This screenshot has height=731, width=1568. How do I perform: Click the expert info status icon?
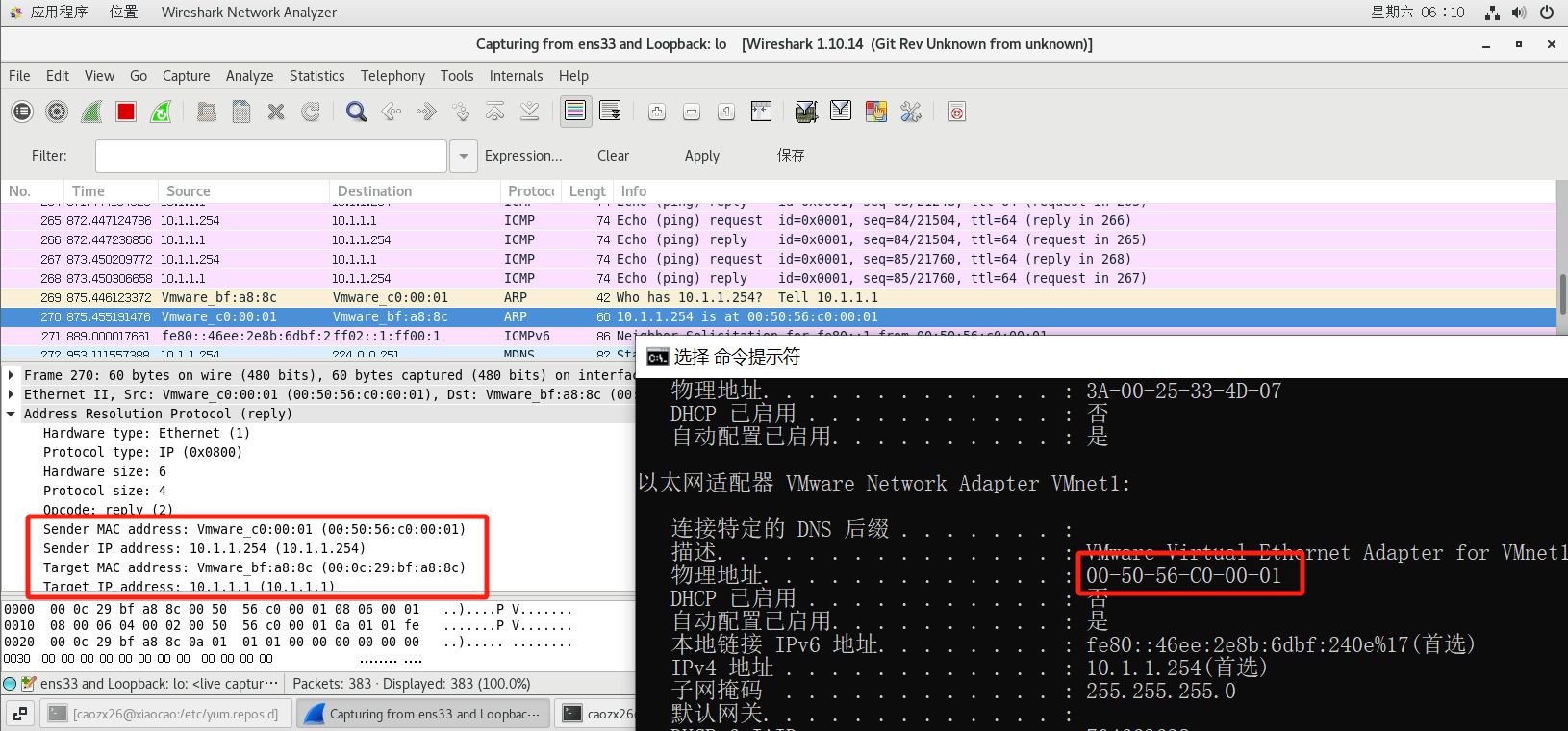click(10, 684)
